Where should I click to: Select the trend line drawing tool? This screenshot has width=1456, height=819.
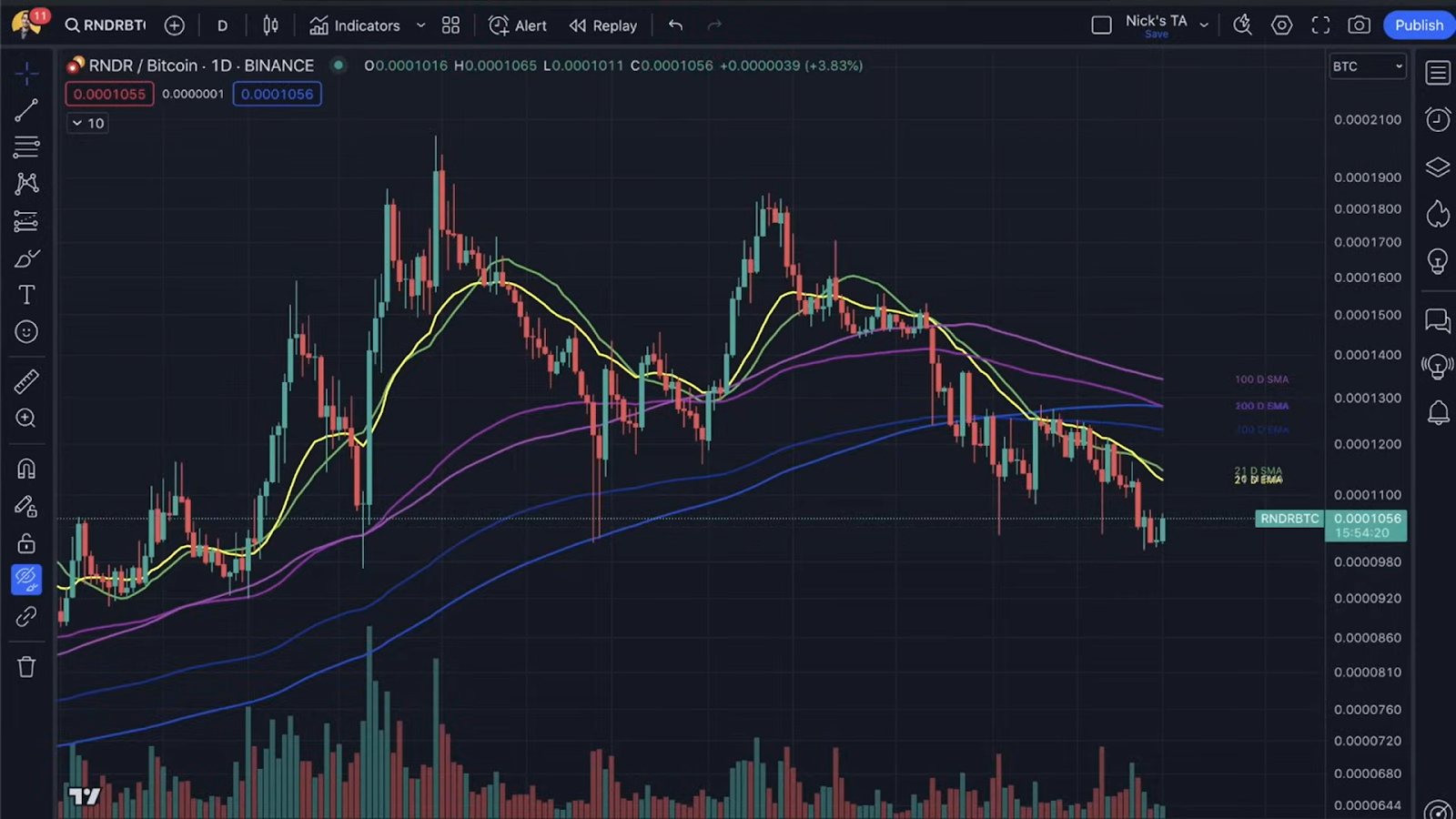(26, 110)
